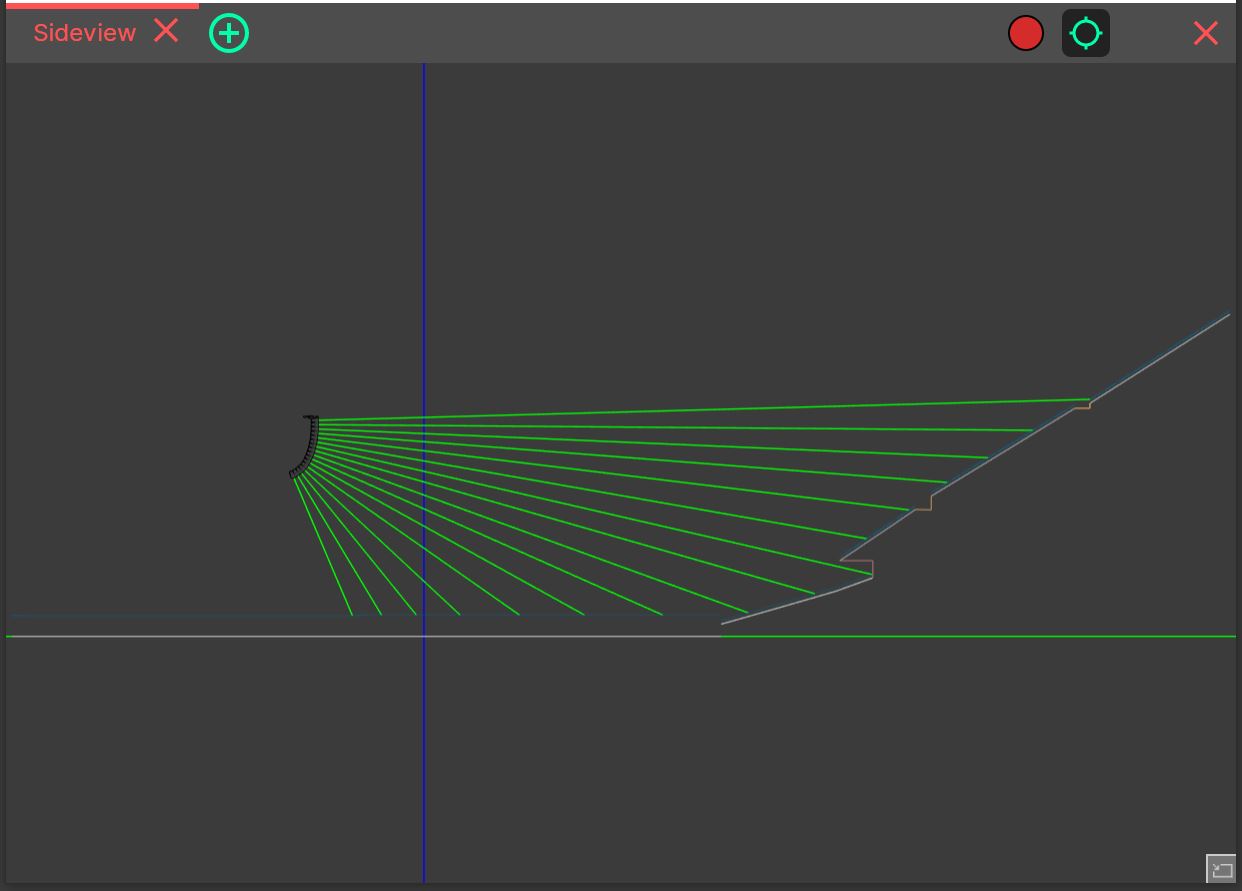The image size is (1242, 891).
Task: Select the highlighted crosshair target icon
Action: pyautogui.click(x=1086, y=33)
